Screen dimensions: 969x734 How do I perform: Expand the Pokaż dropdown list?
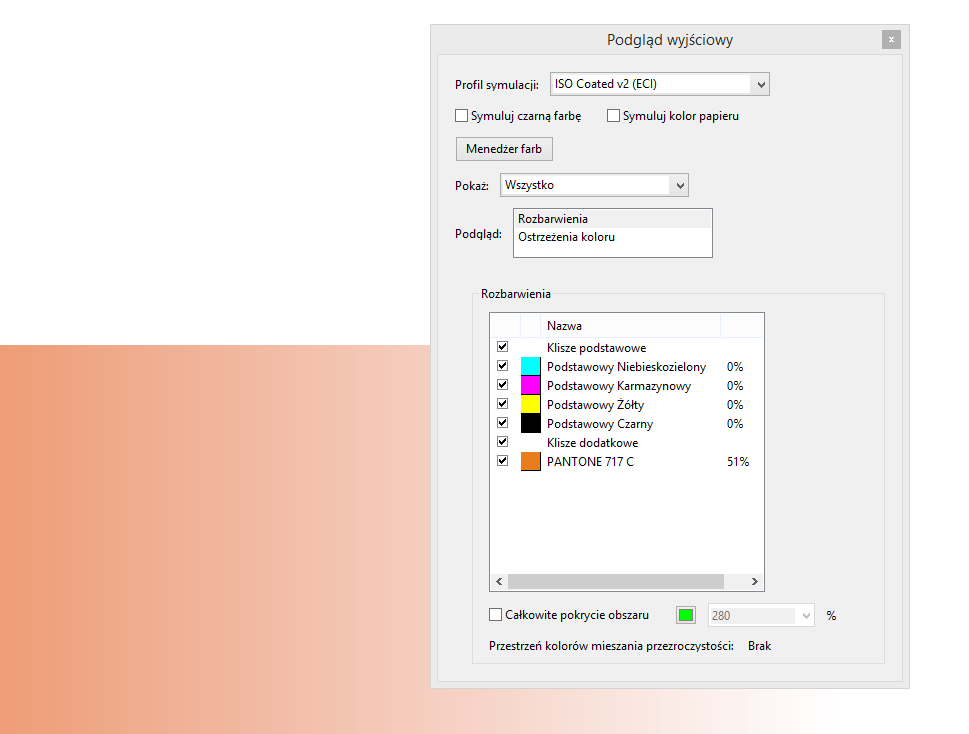click(x=680, y=185)
